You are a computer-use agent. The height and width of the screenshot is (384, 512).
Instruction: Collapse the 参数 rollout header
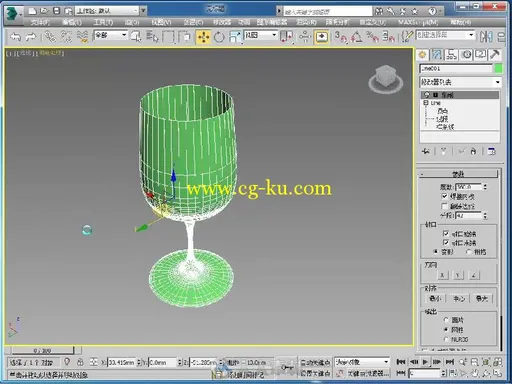tap(458, 174)
